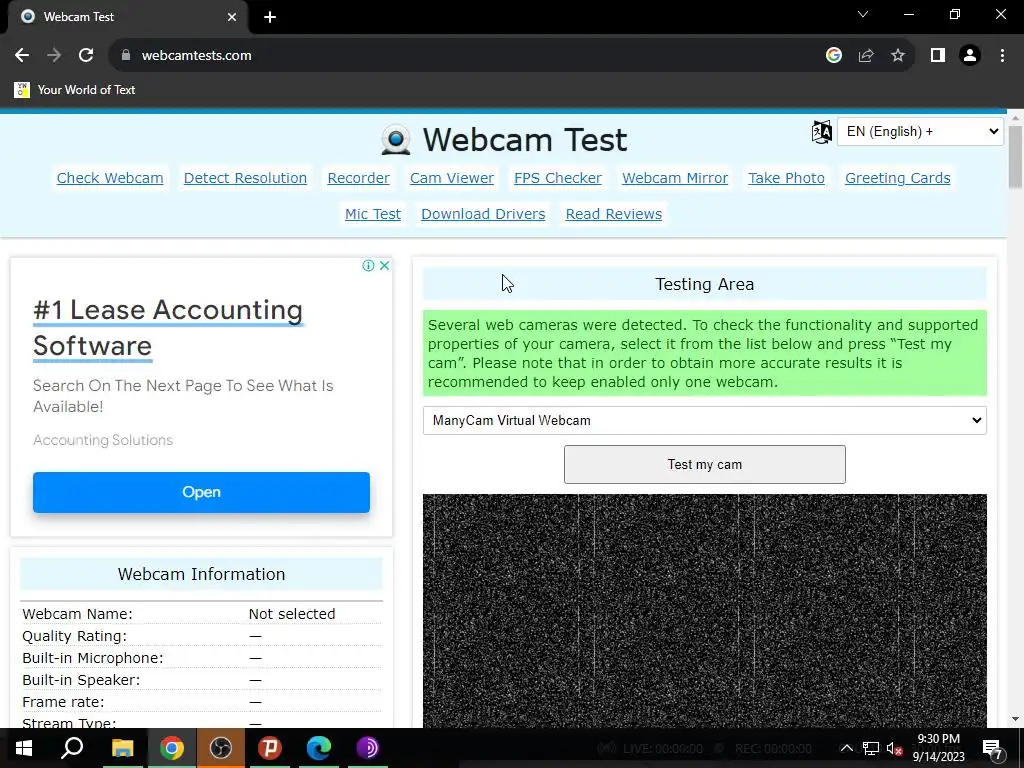Image resolution: width=1024 pixels, height=768 pixels.
Task: Click the webcam preview noise area
Action: point(705,611)
